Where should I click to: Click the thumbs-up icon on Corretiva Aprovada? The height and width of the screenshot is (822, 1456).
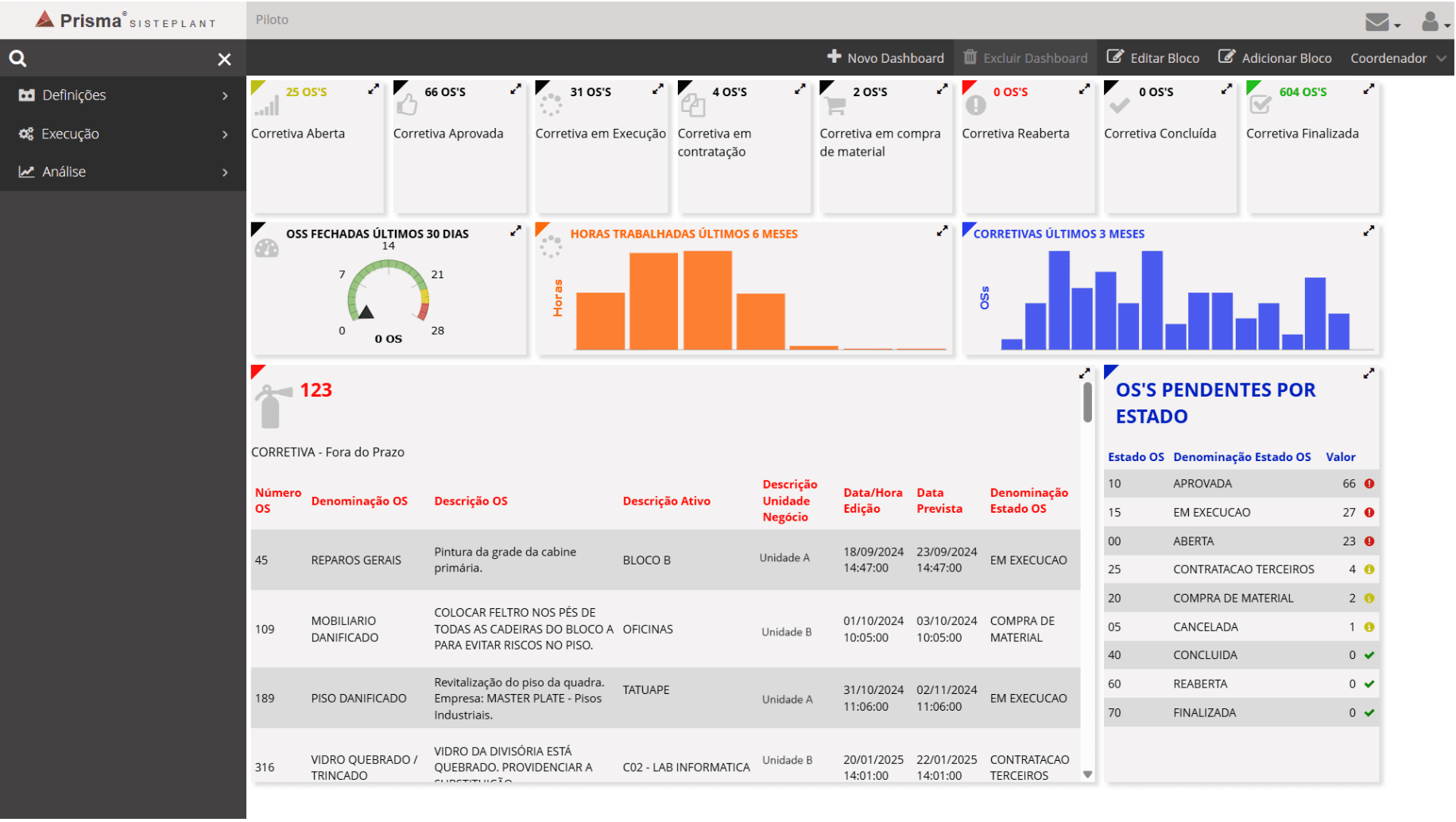pyautogui.click(x=406, y=104)
